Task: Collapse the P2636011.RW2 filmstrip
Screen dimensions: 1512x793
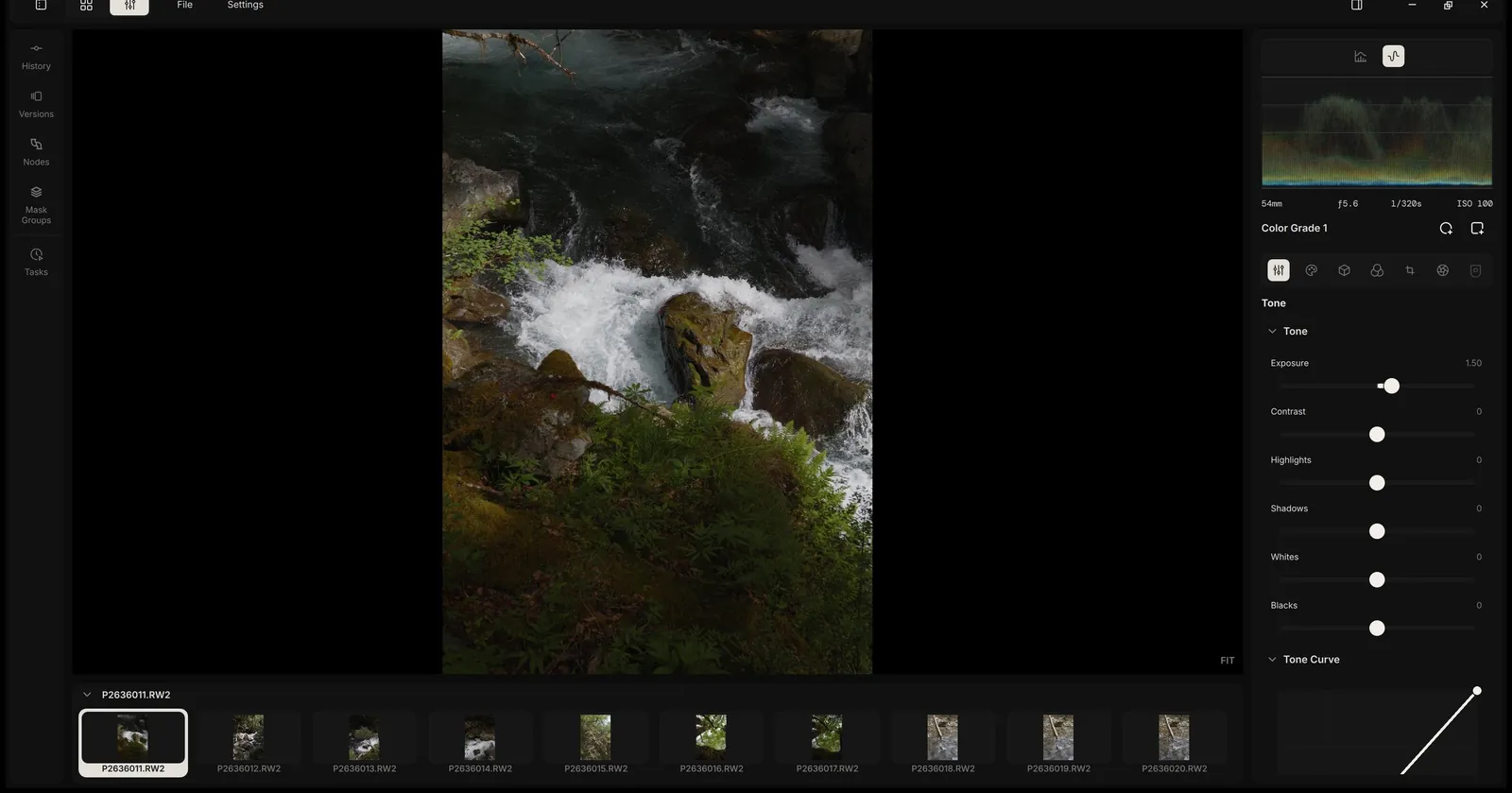Action: coord(87,695)
